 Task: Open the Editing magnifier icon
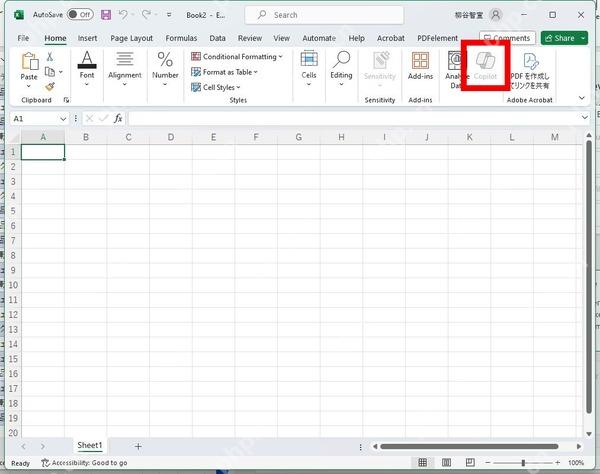341,59
